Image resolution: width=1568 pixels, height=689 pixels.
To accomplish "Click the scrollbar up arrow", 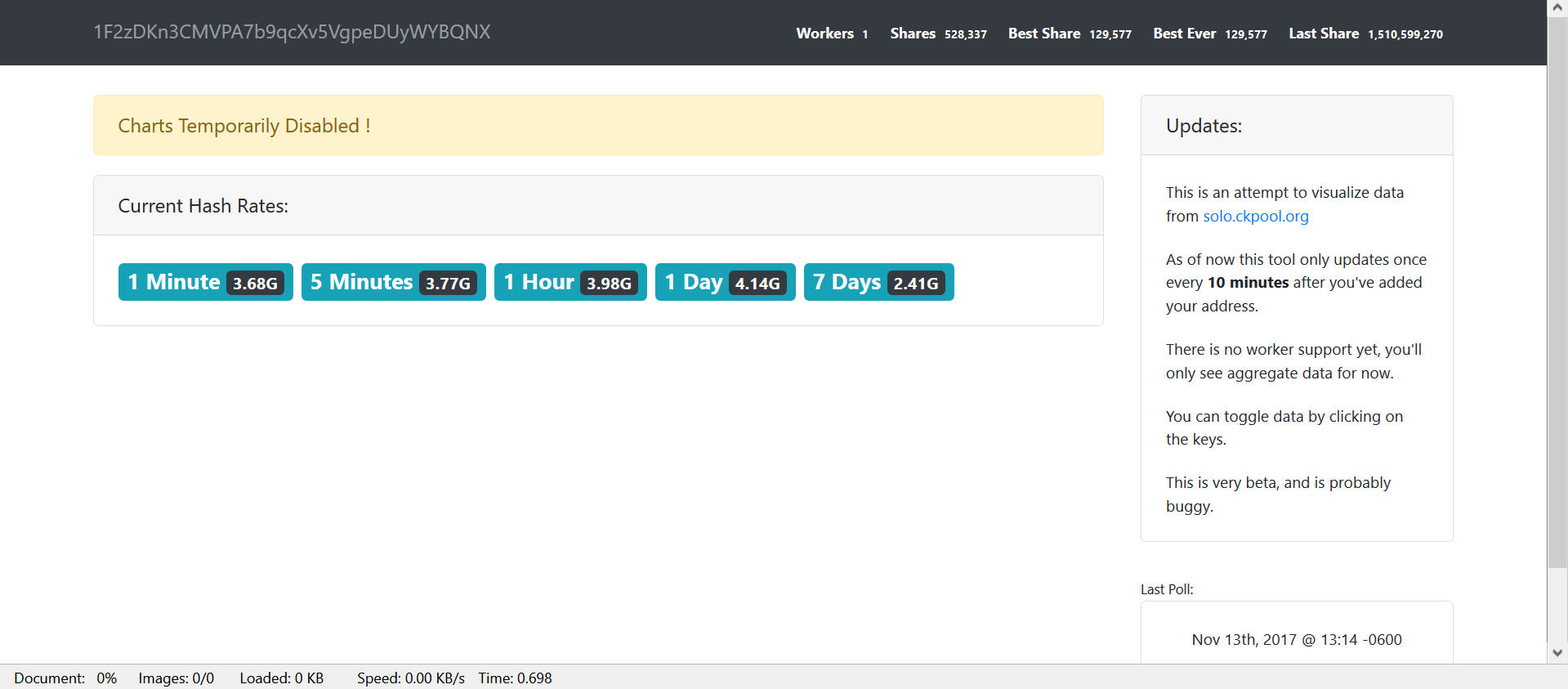I will [x=1557, y=7].
